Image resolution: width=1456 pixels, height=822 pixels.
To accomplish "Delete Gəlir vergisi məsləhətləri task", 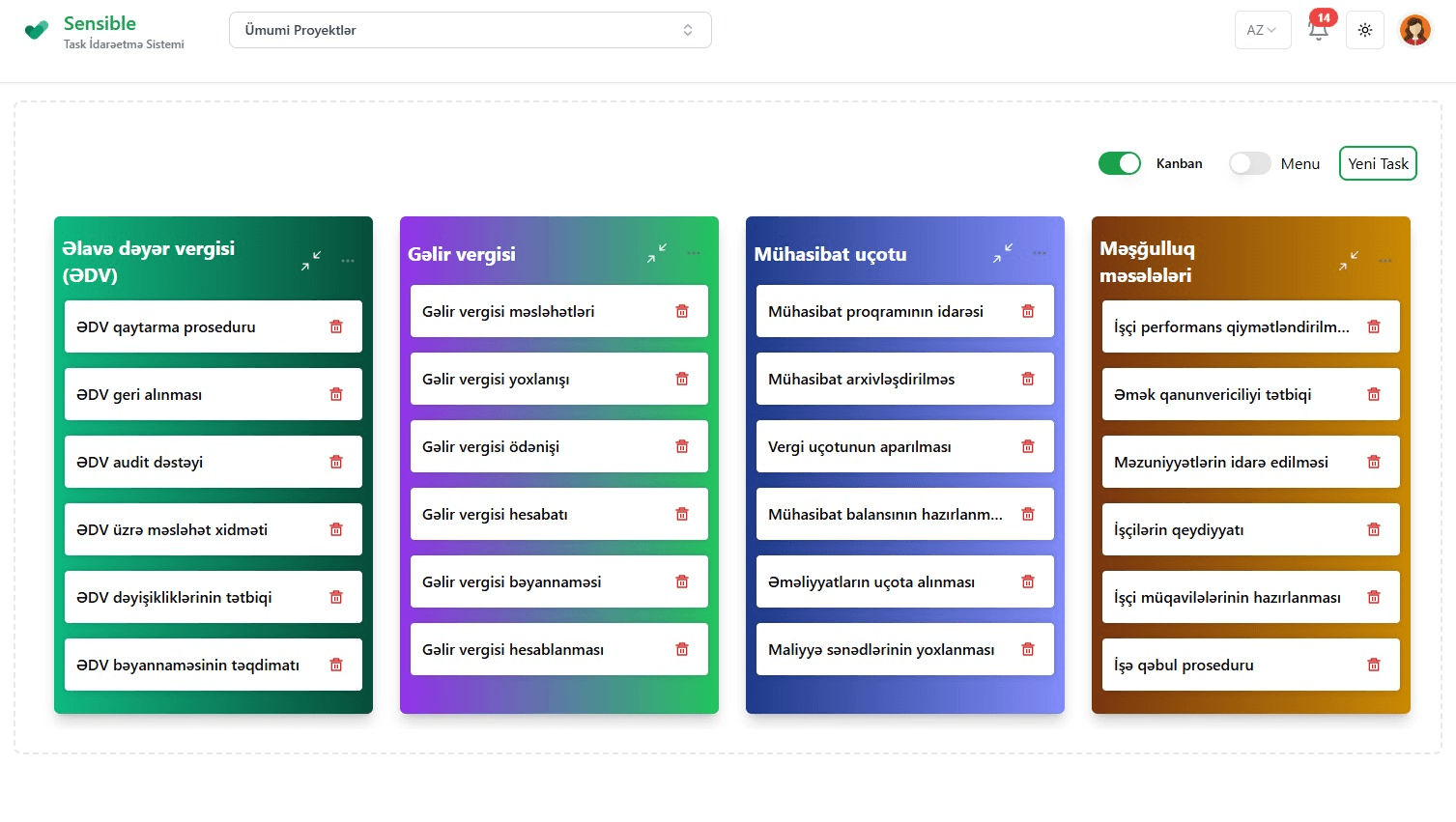I will pyautogui.click(x=682, y=311).
